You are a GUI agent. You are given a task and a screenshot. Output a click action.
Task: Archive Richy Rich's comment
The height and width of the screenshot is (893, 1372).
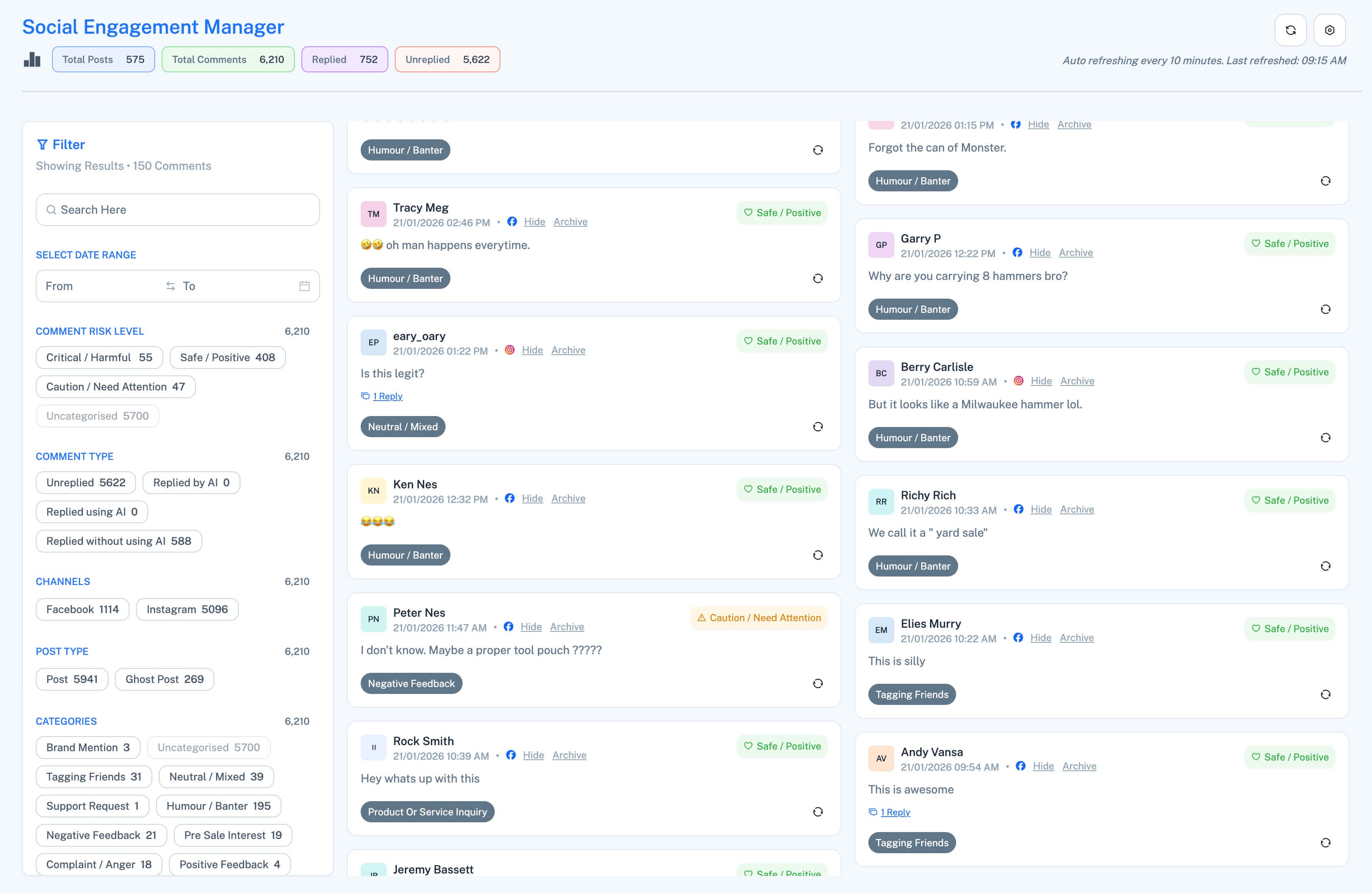point(1078,509)
